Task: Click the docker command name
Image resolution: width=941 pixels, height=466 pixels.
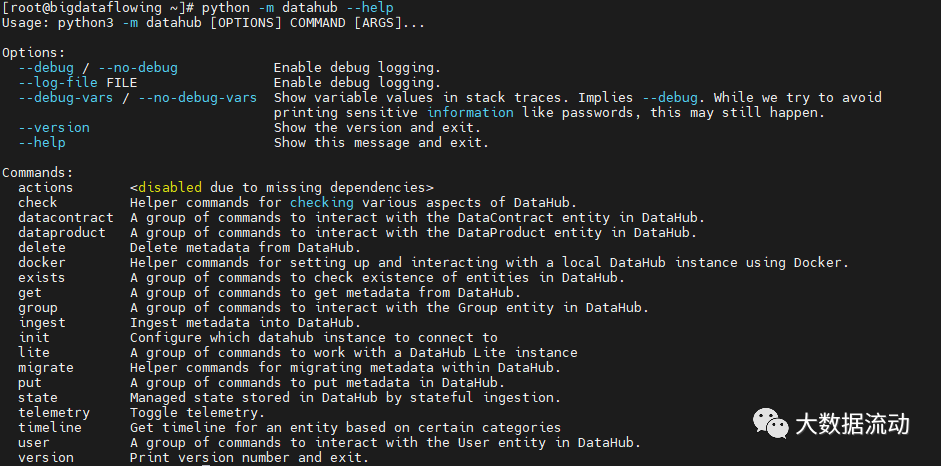Action: coord(41,263)
